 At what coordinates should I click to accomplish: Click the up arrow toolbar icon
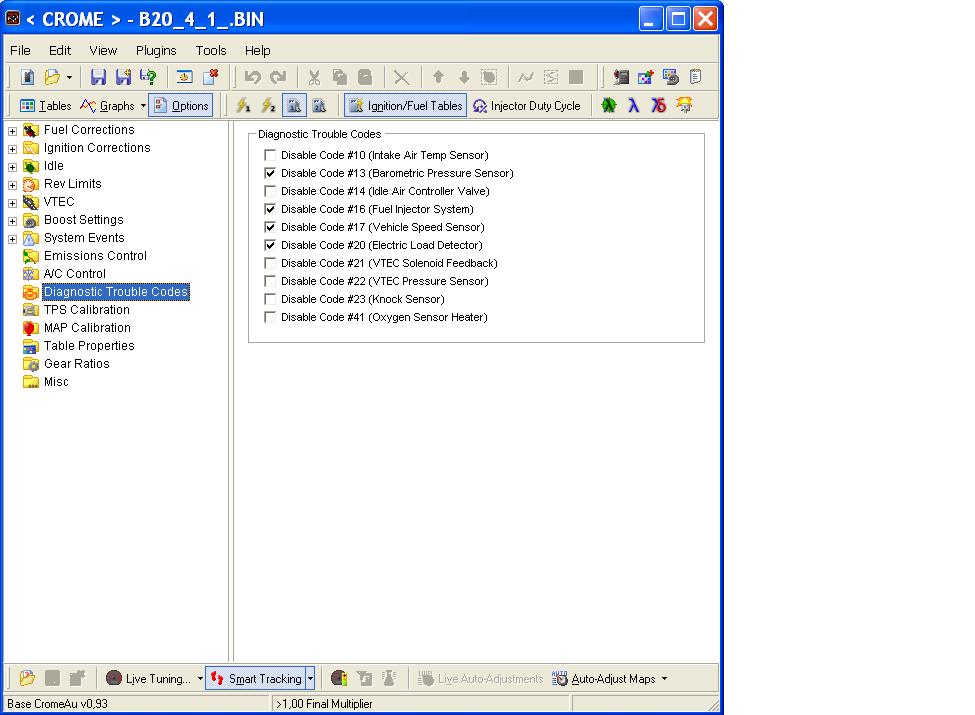point(438,77)
